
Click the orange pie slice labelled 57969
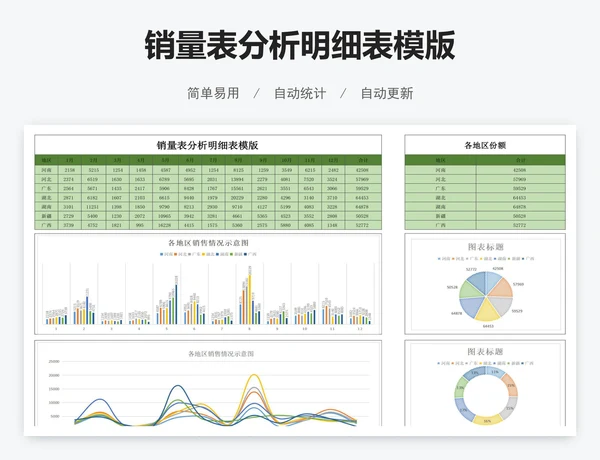(x=503, y=288)
